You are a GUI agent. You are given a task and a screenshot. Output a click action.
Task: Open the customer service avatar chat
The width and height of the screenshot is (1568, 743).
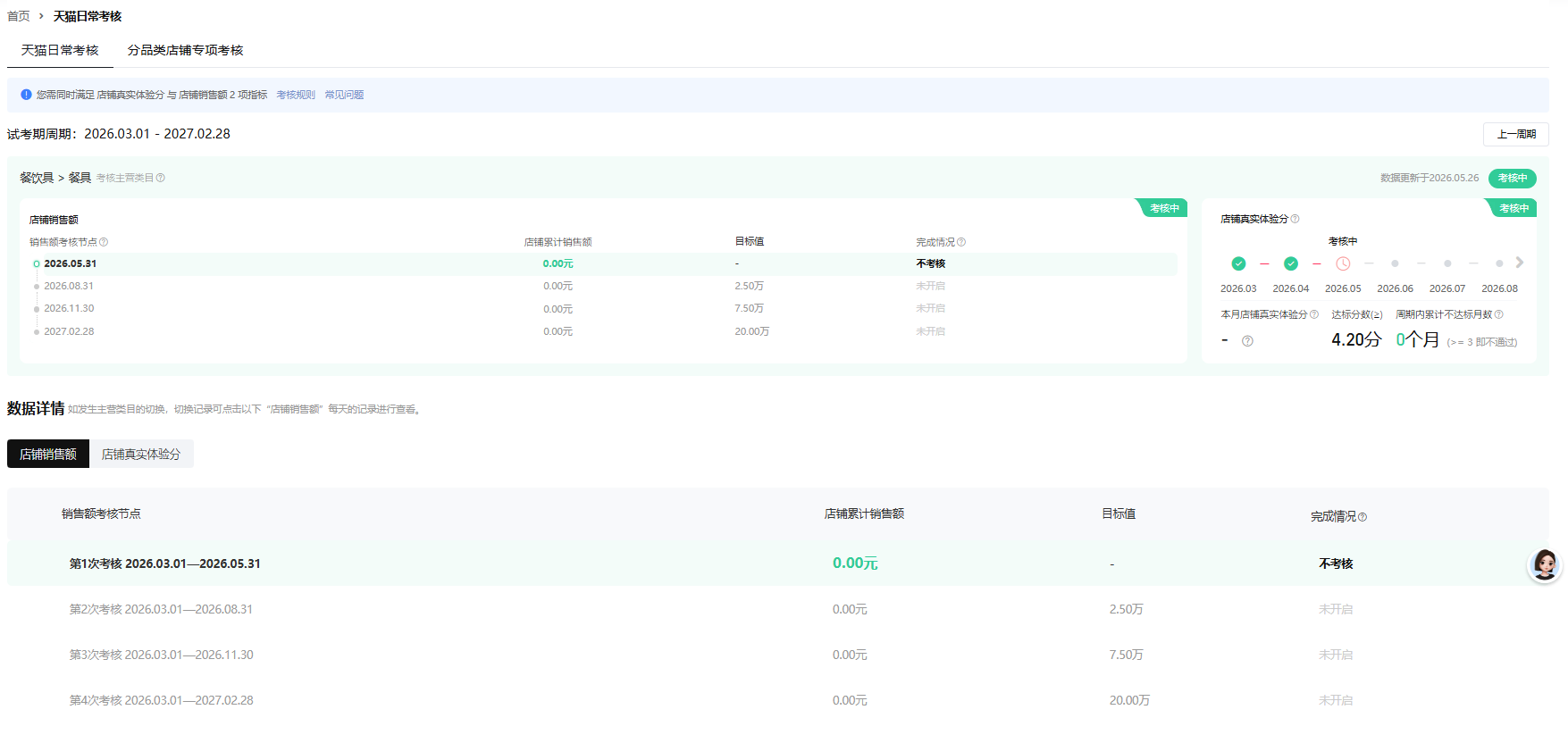[1545, 564]
